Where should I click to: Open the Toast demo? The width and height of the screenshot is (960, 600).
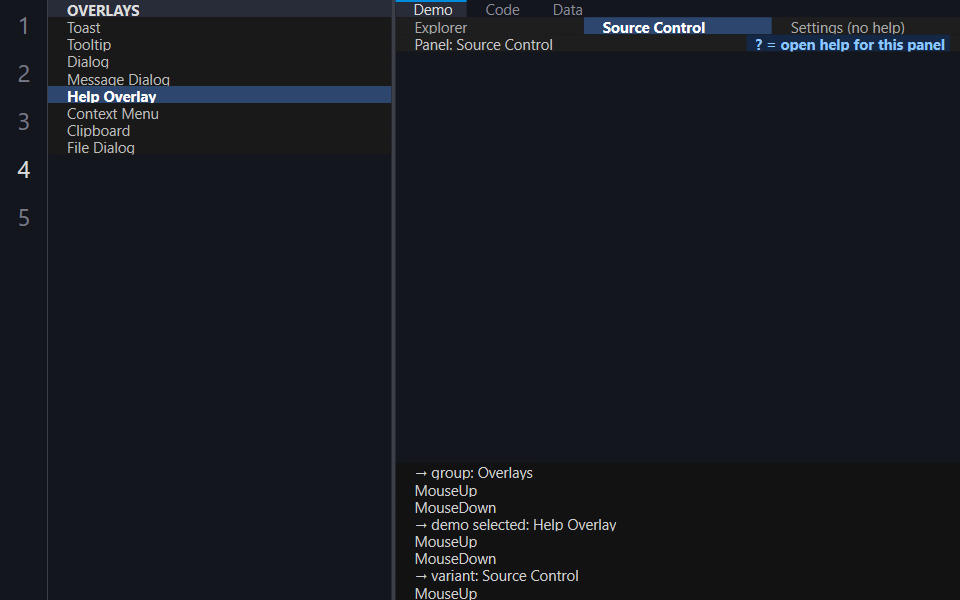point(219,28)
